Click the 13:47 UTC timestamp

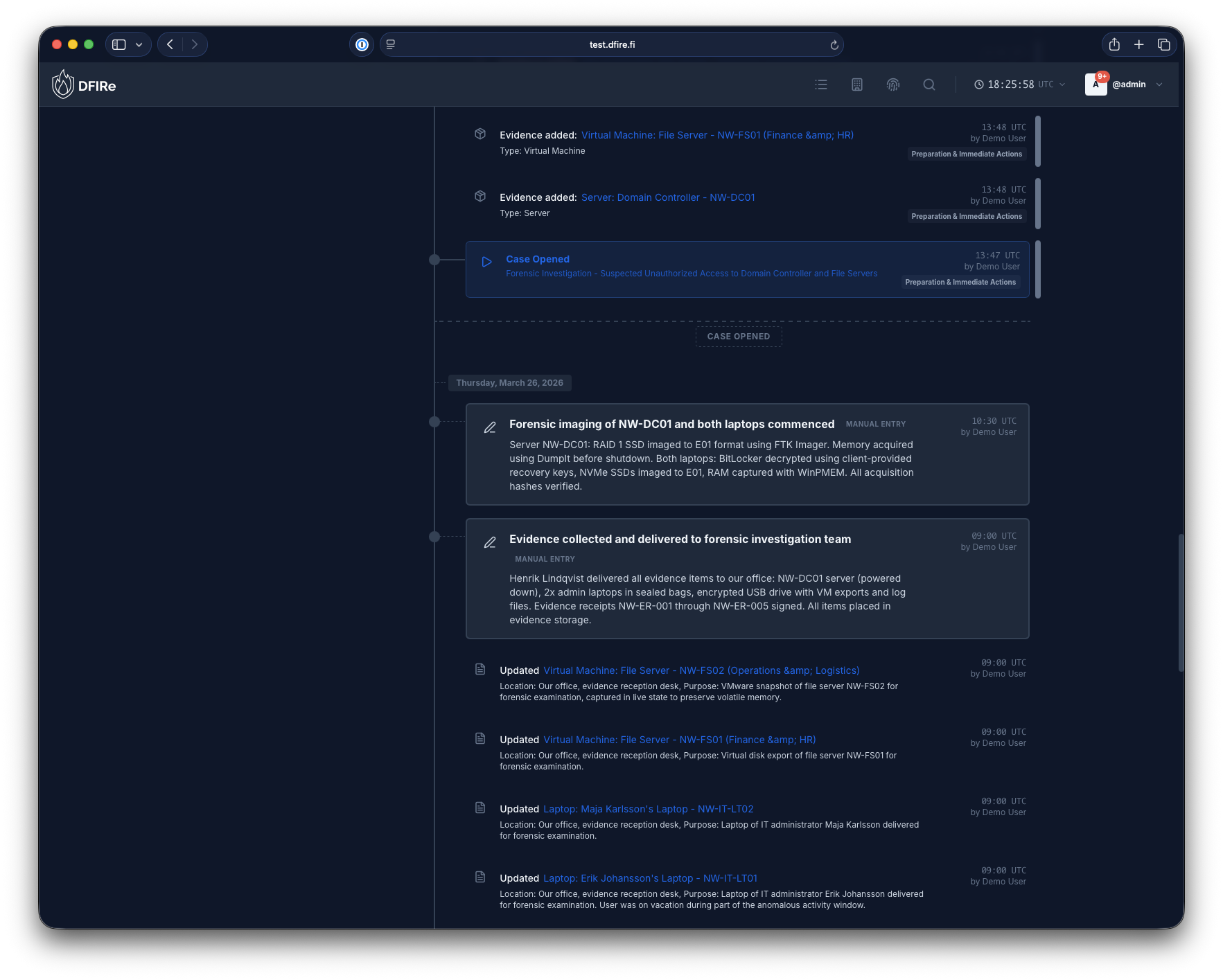[x=997, y=256]
